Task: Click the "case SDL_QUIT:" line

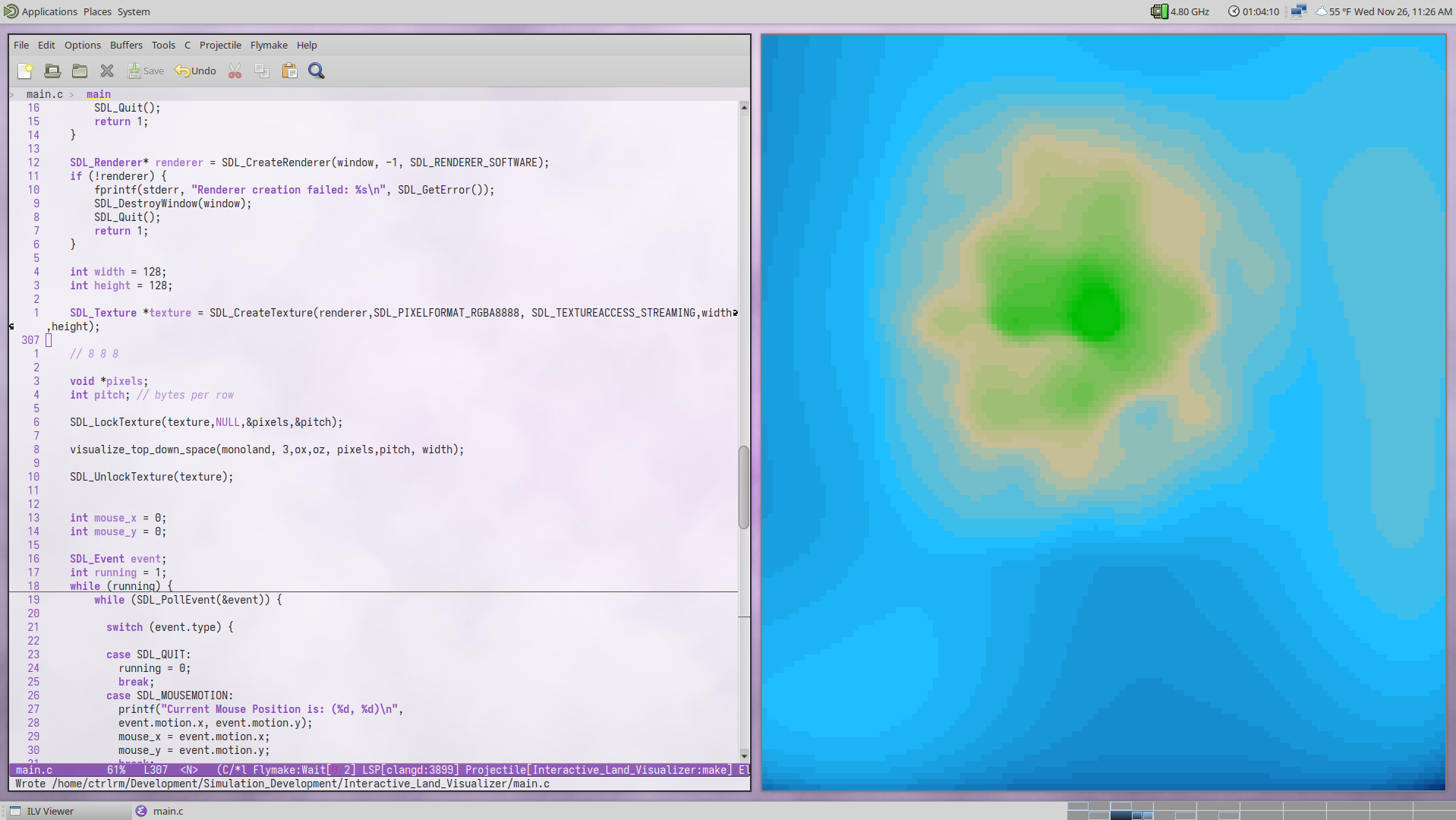Action: click(x=149, y=654)
